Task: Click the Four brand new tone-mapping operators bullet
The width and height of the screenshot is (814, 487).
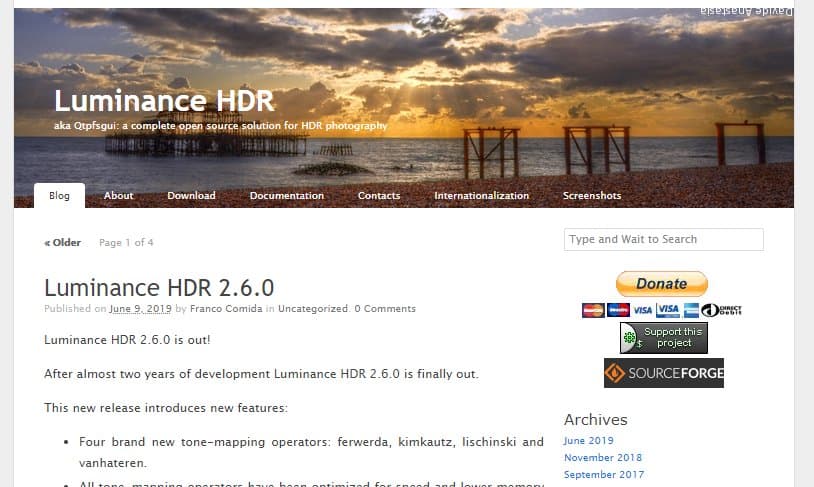Action: (x=311, y=452)
